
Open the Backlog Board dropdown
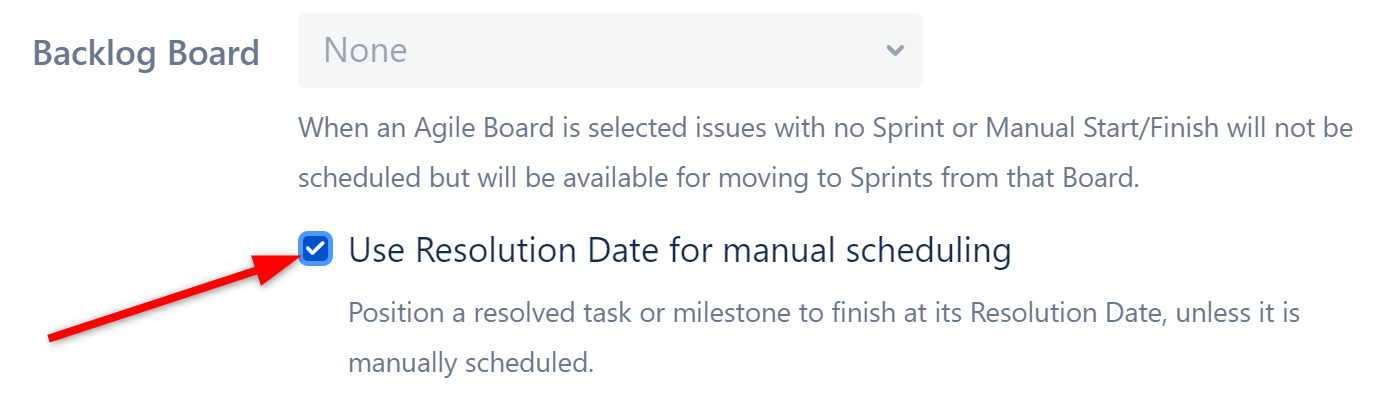(609, 50)
